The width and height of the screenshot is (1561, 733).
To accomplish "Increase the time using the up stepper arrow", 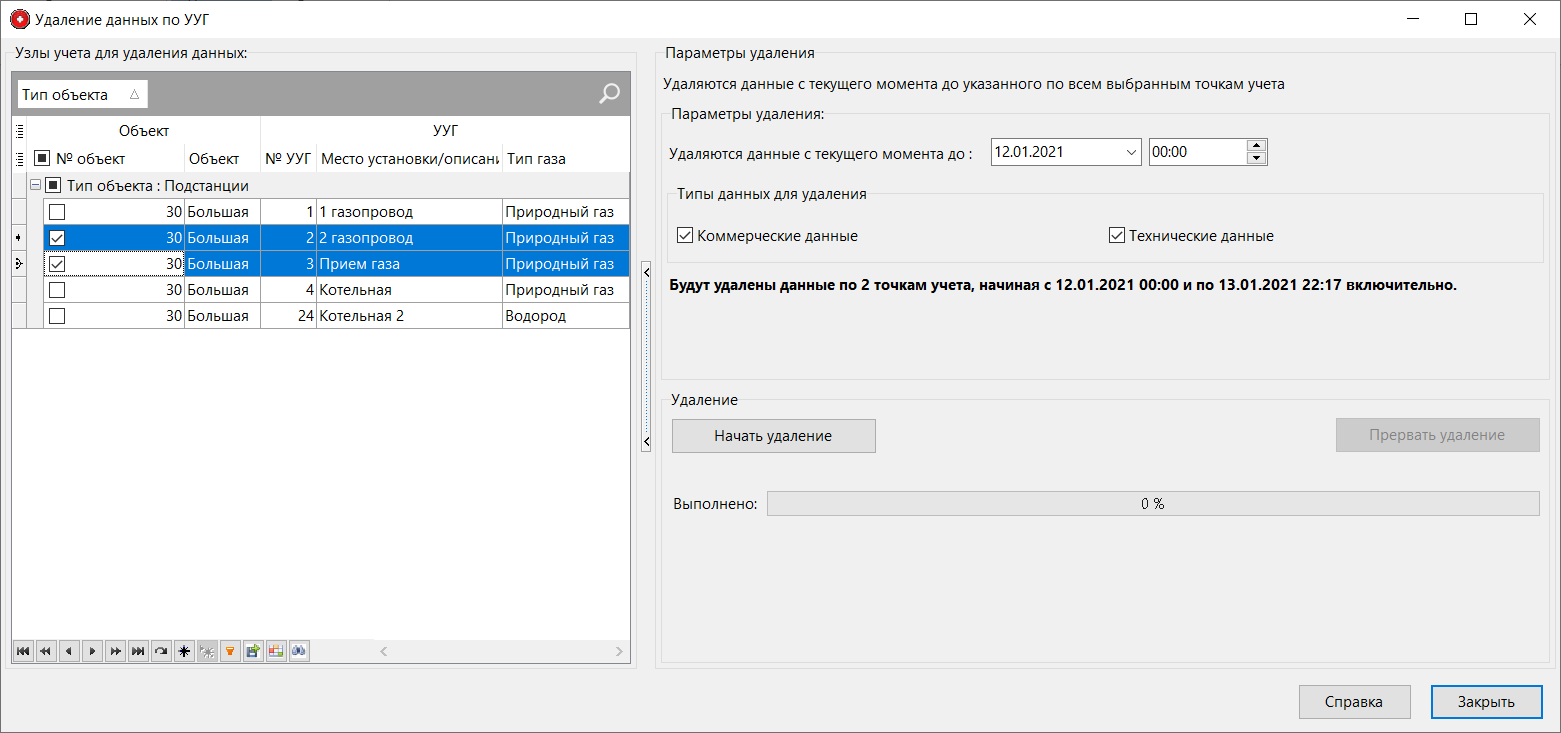I will tap(1257, 146).
